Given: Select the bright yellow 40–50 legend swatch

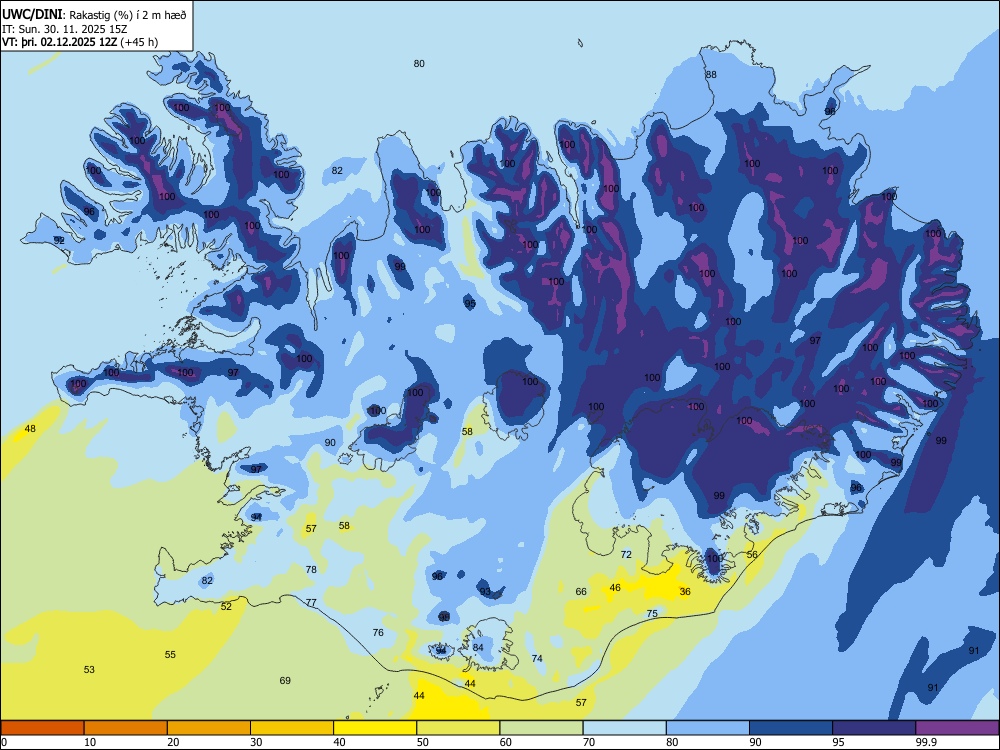Looking at the screenshot, I should click(375, 728).
